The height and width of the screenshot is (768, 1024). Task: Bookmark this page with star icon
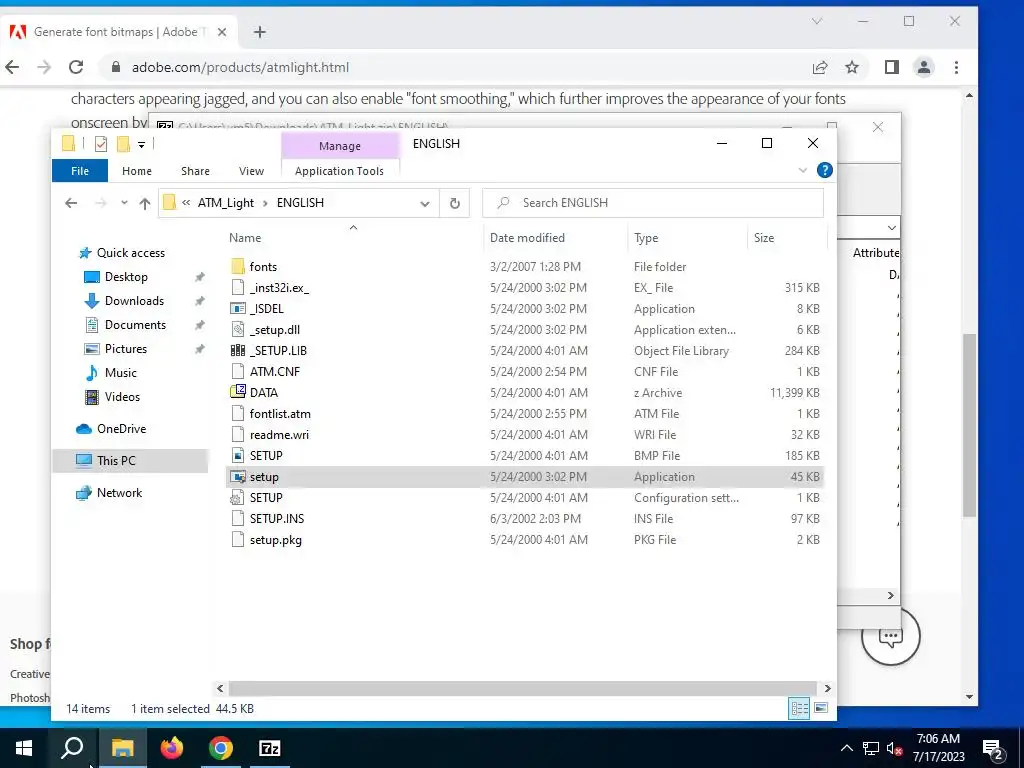(x=852, y=67)
